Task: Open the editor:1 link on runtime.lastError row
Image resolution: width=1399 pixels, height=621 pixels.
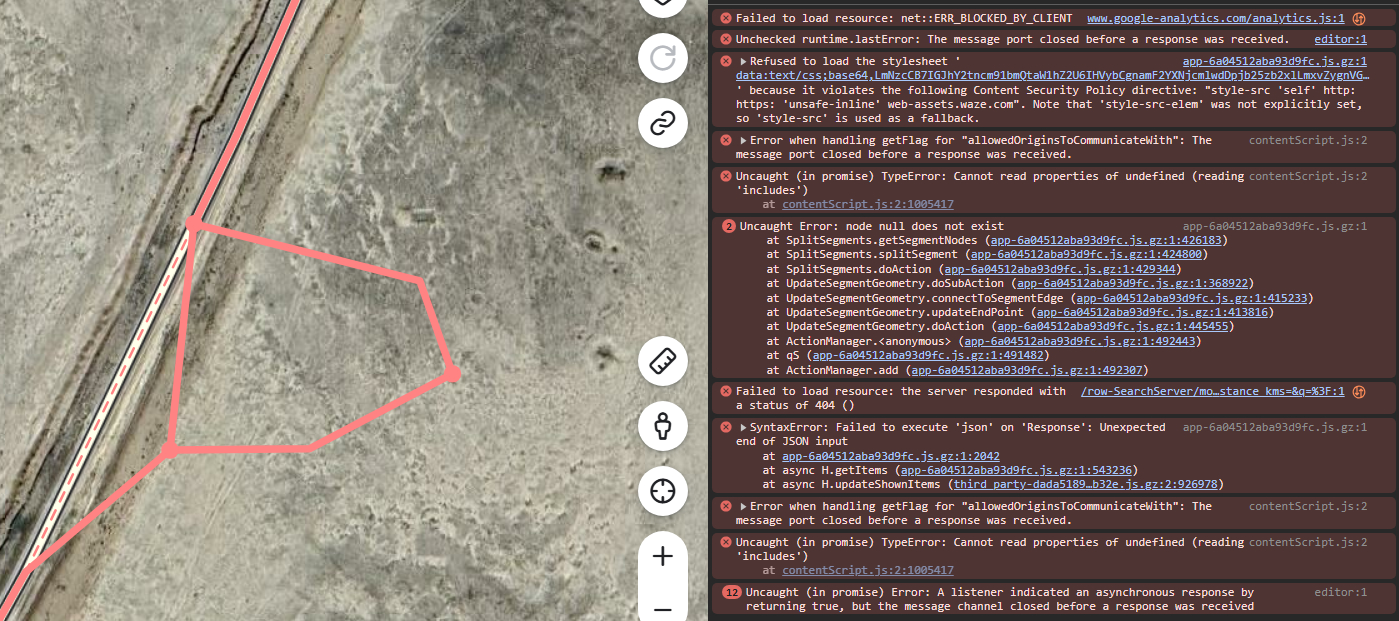Action: pyautogui.click(x=1340, y=39)
